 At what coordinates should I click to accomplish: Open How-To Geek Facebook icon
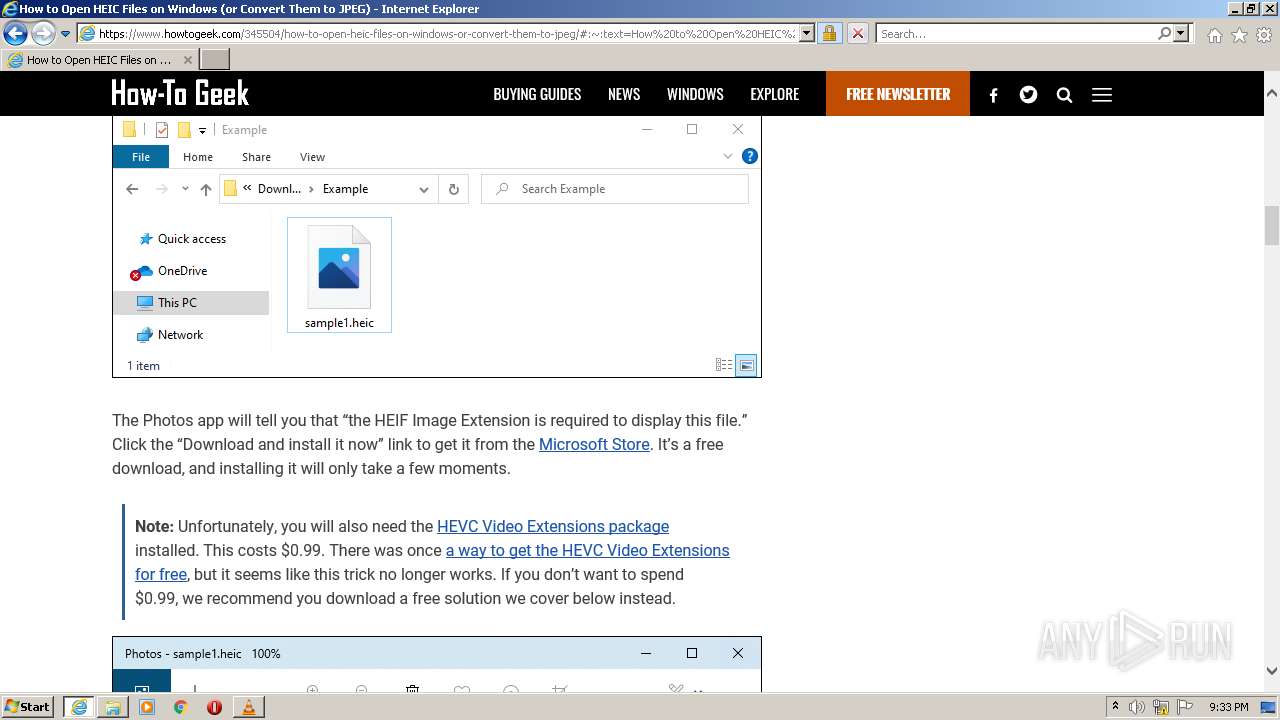[x=993, y=95]
